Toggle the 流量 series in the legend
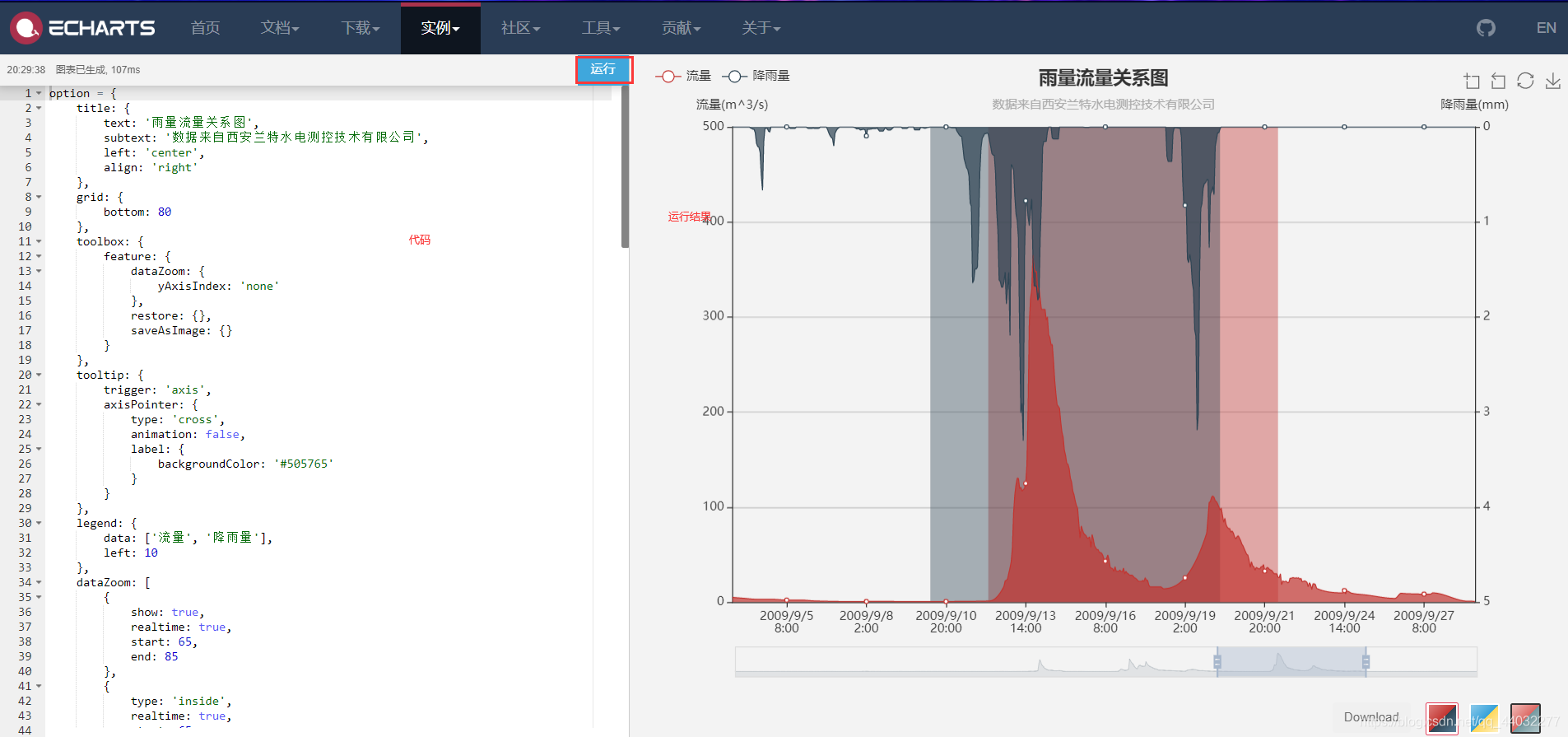The image size is (1568, 737). [x=683, y=76]
